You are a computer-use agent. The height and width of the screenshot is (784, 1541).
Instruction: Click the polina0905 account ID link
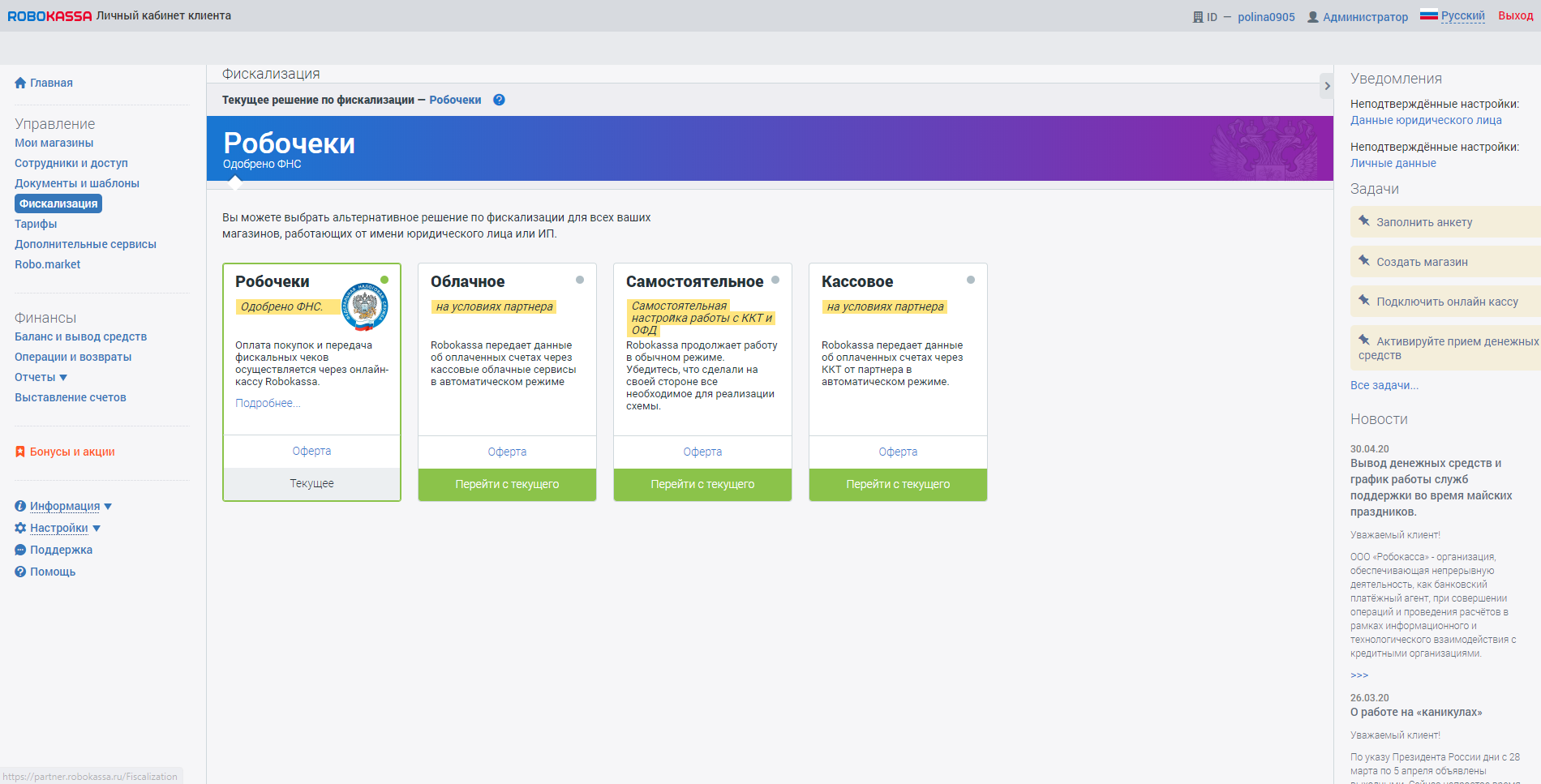1266,17
